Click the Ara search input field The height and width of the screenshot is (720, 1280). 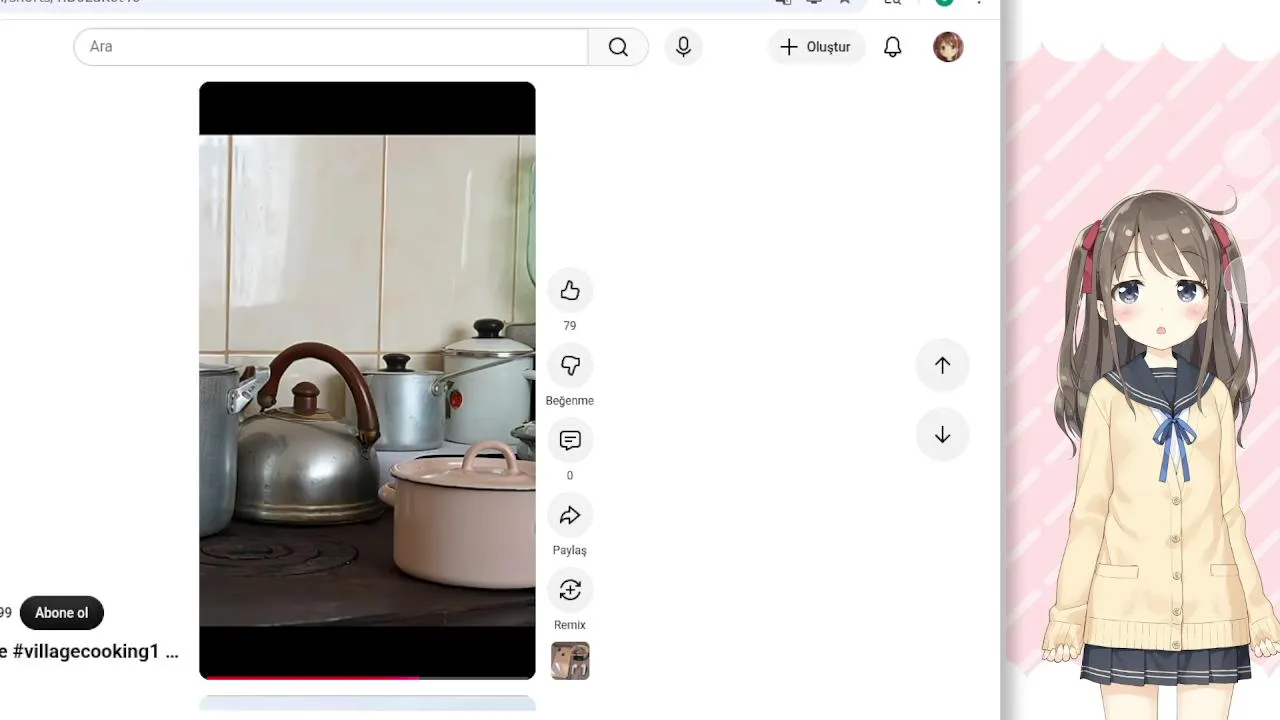pos(331,47)
